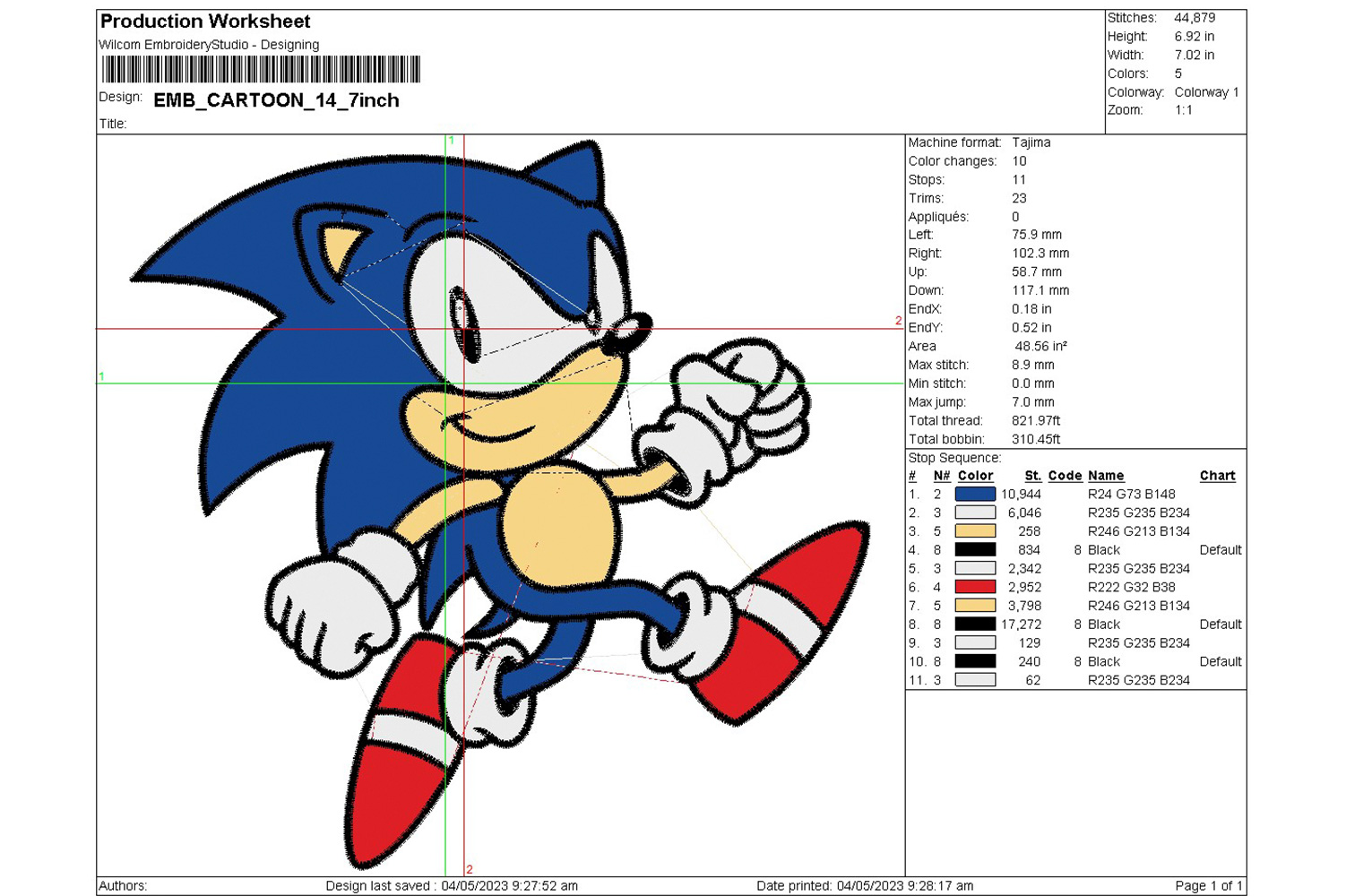Click the Right value 102.3 mm
Viewport: 1346px width, 896px height.
point(1040,254)
